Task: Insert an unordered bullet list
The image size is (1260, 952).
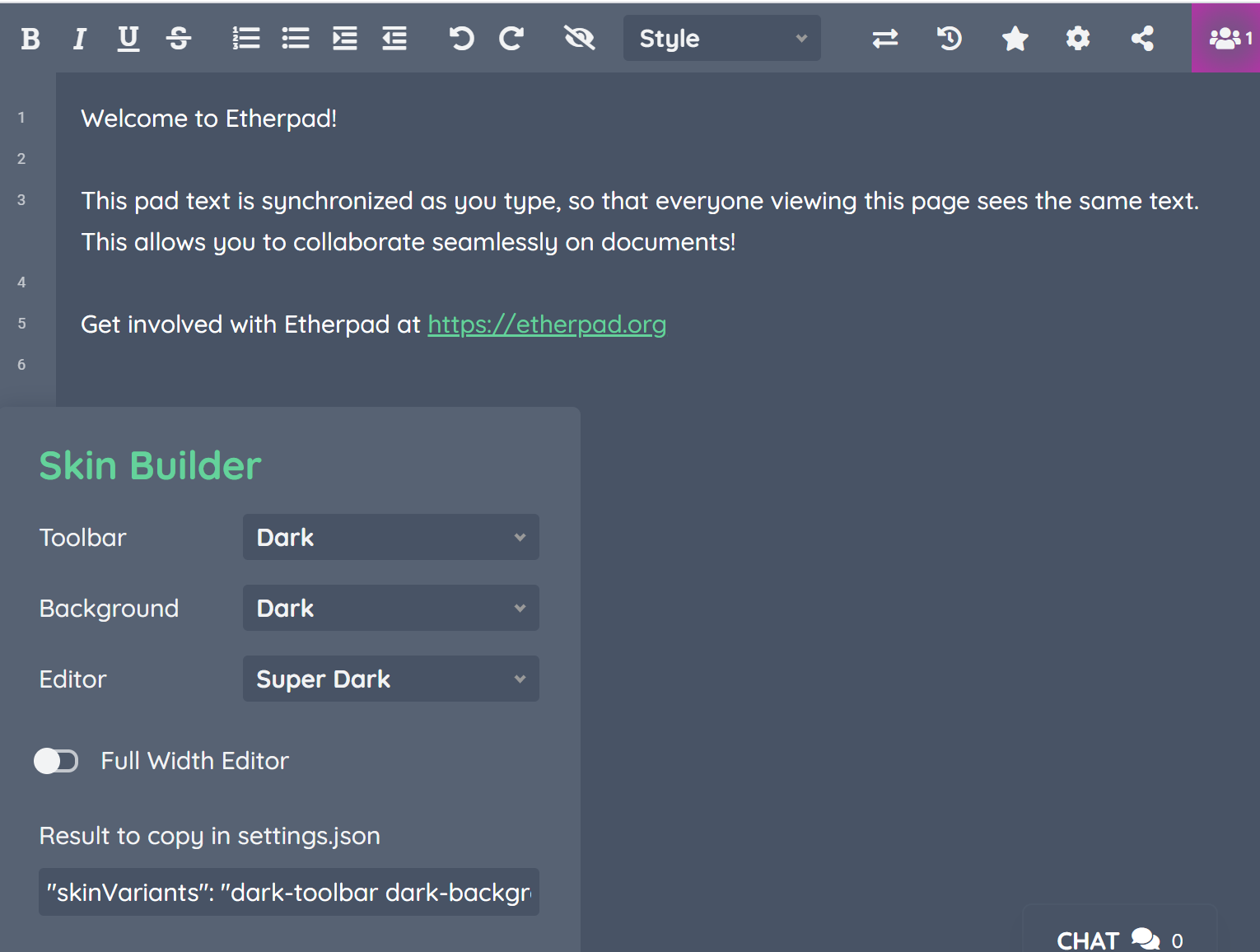Action: click(296, 38)
